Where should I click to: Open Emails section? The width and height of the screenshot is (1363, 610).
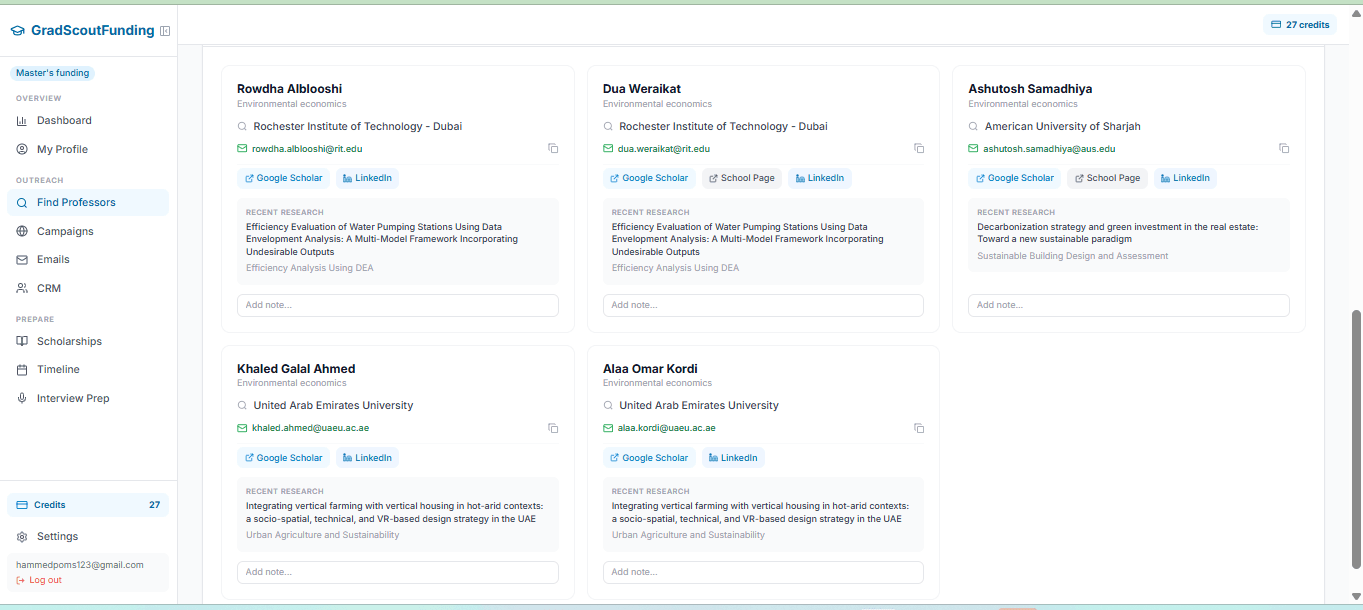(x=88, y=259)
